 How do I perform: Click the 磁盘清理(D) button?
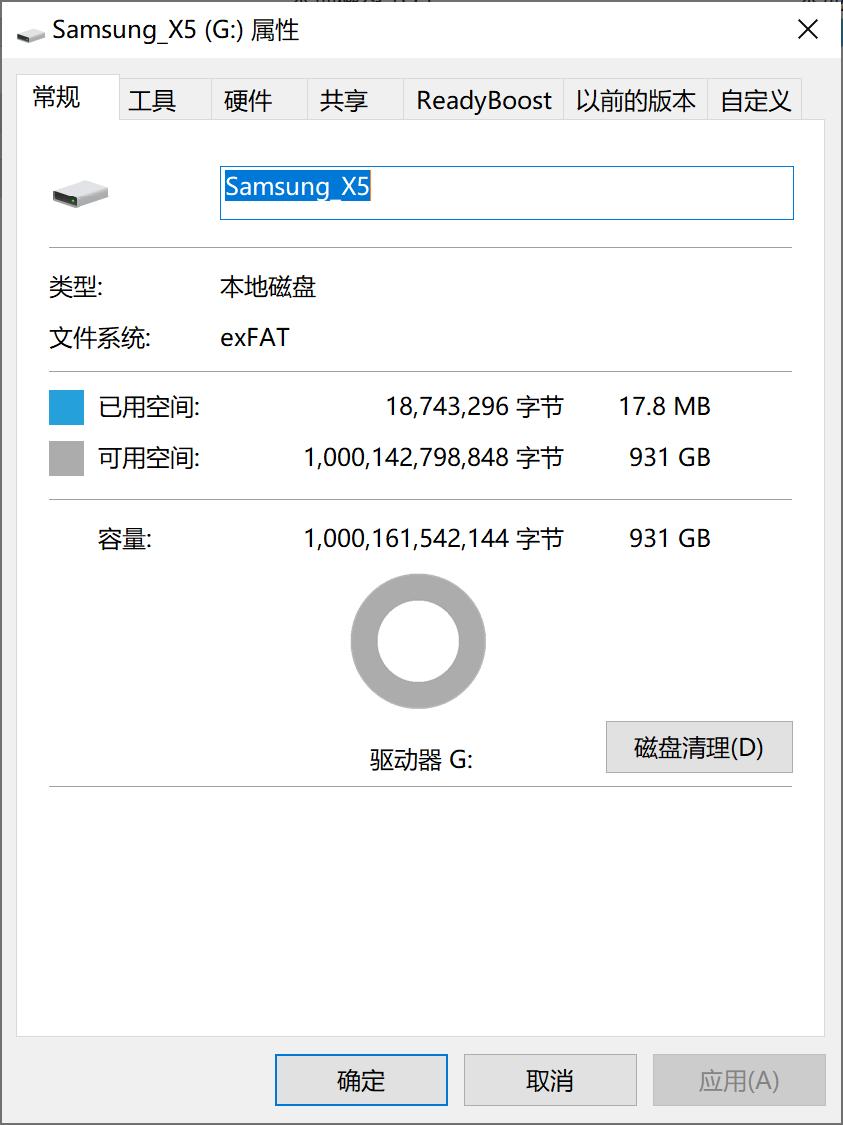[698, 746]
